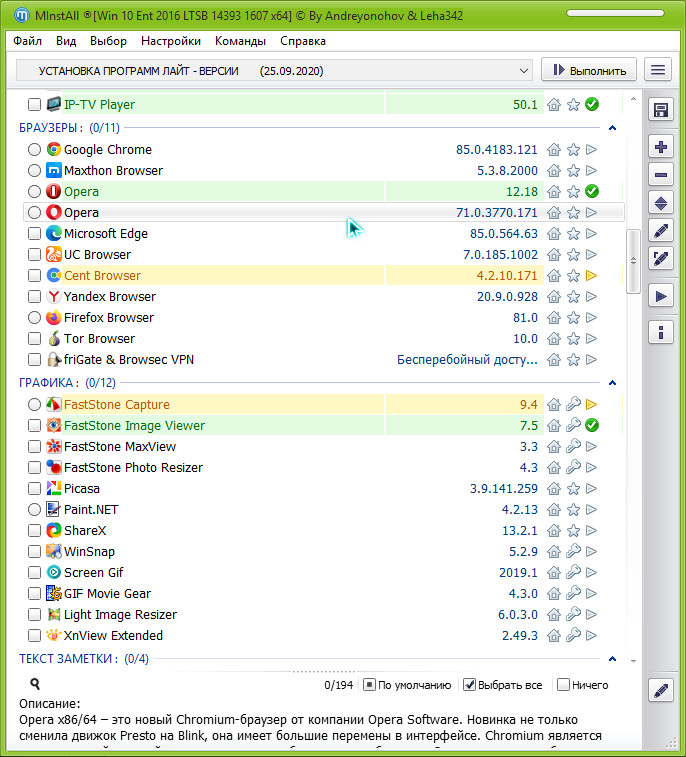Click the Выполнить button
Screen dimensions: 686x757
(x=589, y=70)
